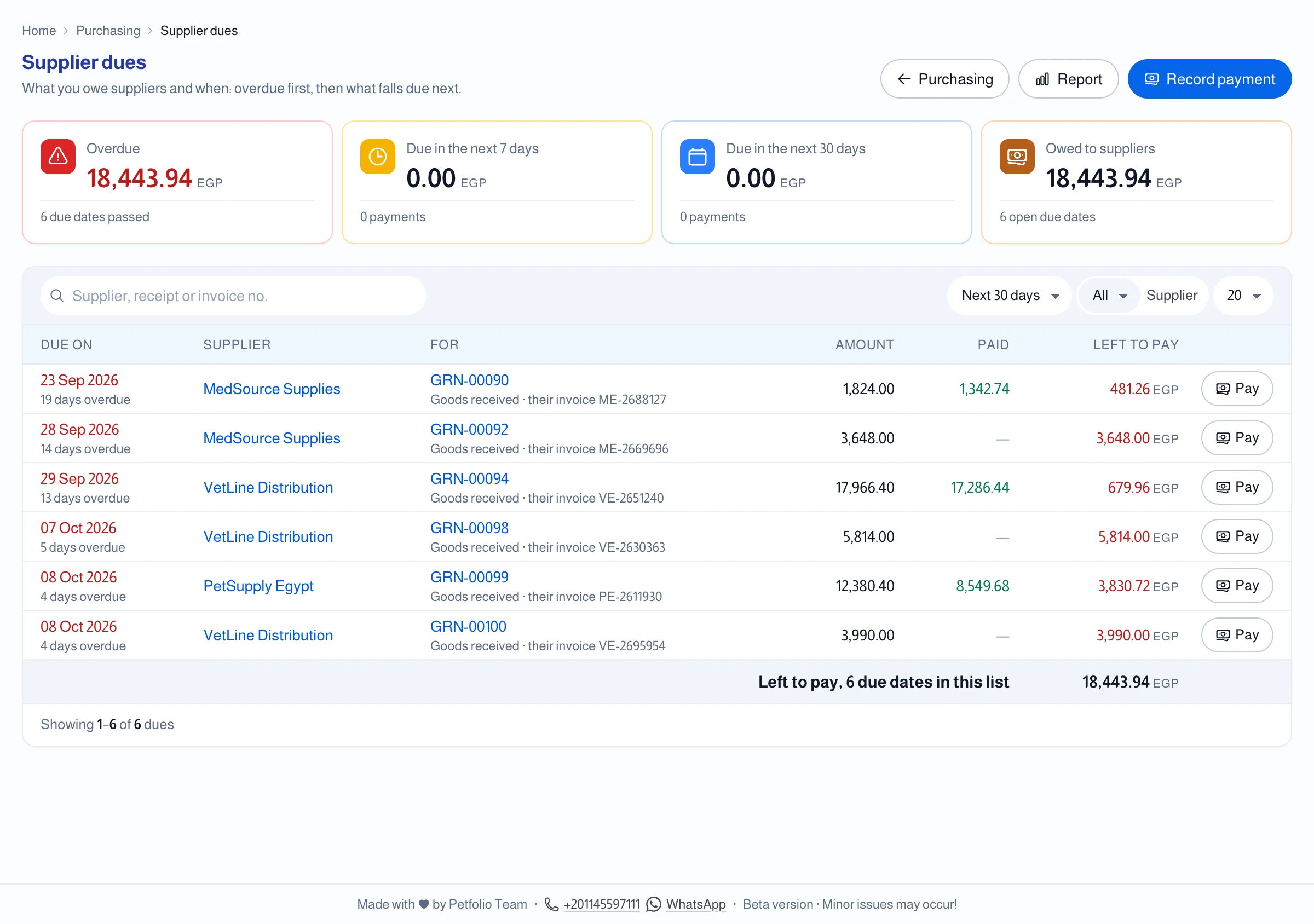
Task: Click the Supplier label beside the All filter
Action: 1172,296
